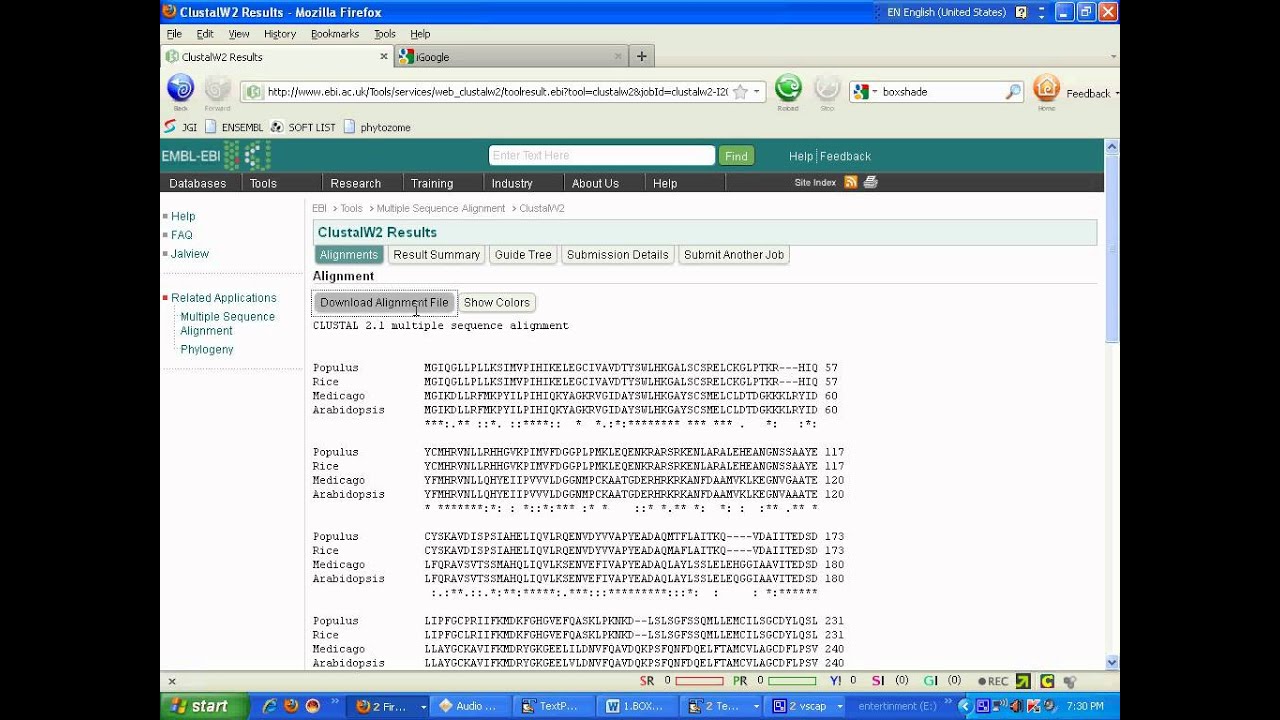Open the Feedback toolbar dropdown

(x=1116, y=94)
